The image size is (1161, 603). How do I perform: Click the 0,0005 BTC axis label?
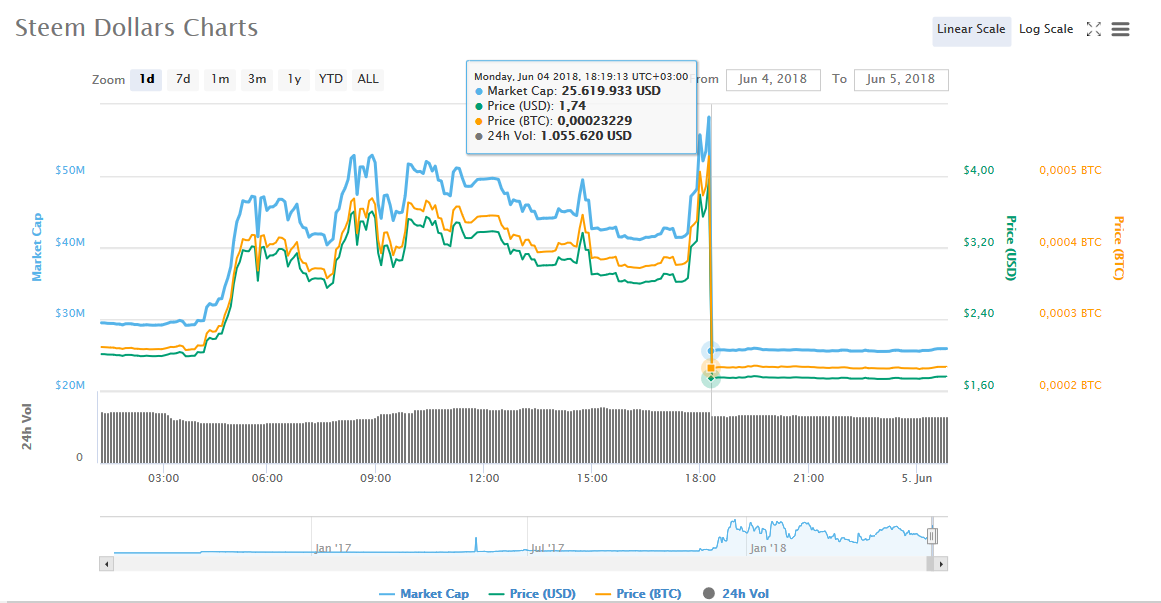coord(1070,170)
